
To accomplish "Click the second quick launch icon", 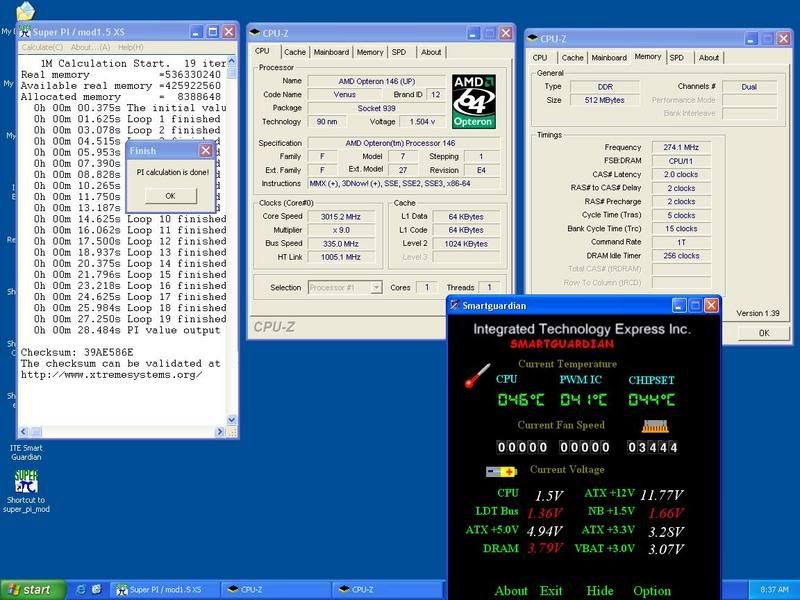I will coord(96,589).
